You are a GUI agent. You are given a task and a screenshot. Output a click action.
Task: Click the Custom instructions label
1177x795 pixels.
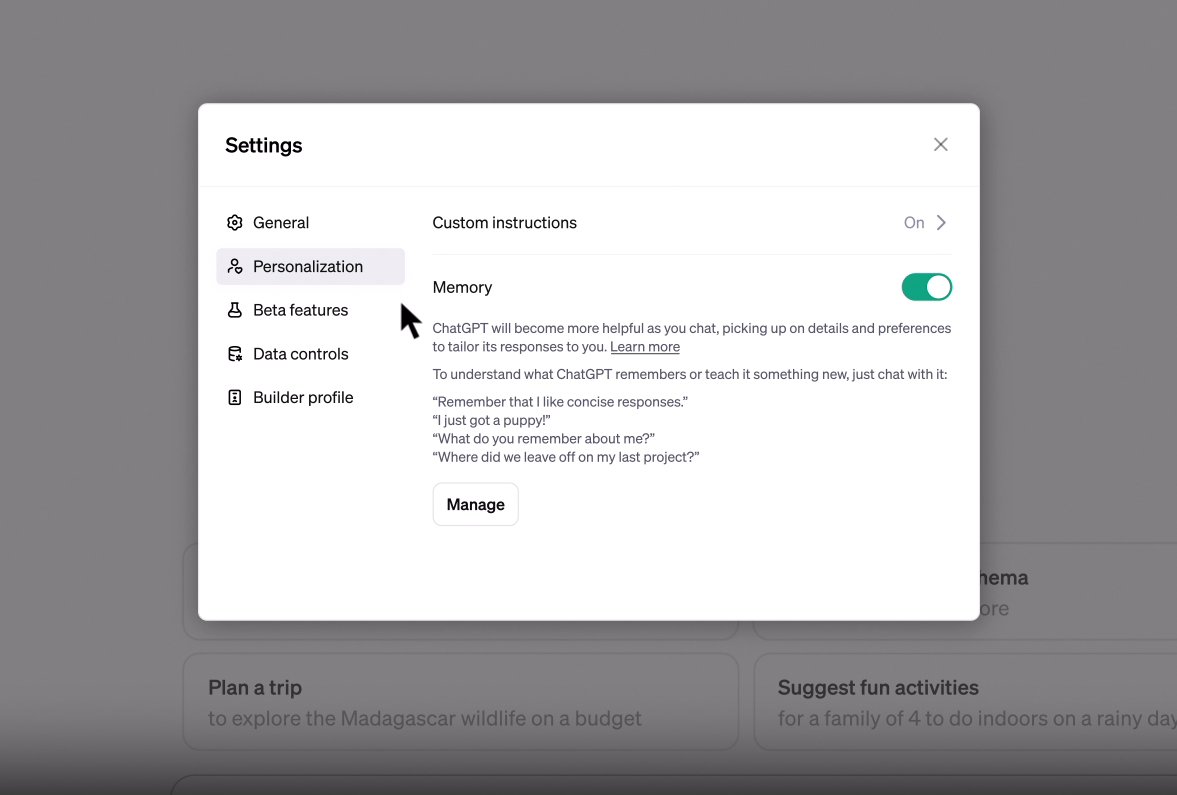504,223
